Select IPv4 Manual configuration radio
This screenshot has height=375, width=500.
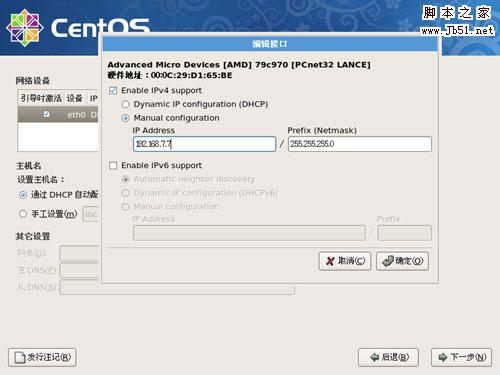click(x=125, y=118)
